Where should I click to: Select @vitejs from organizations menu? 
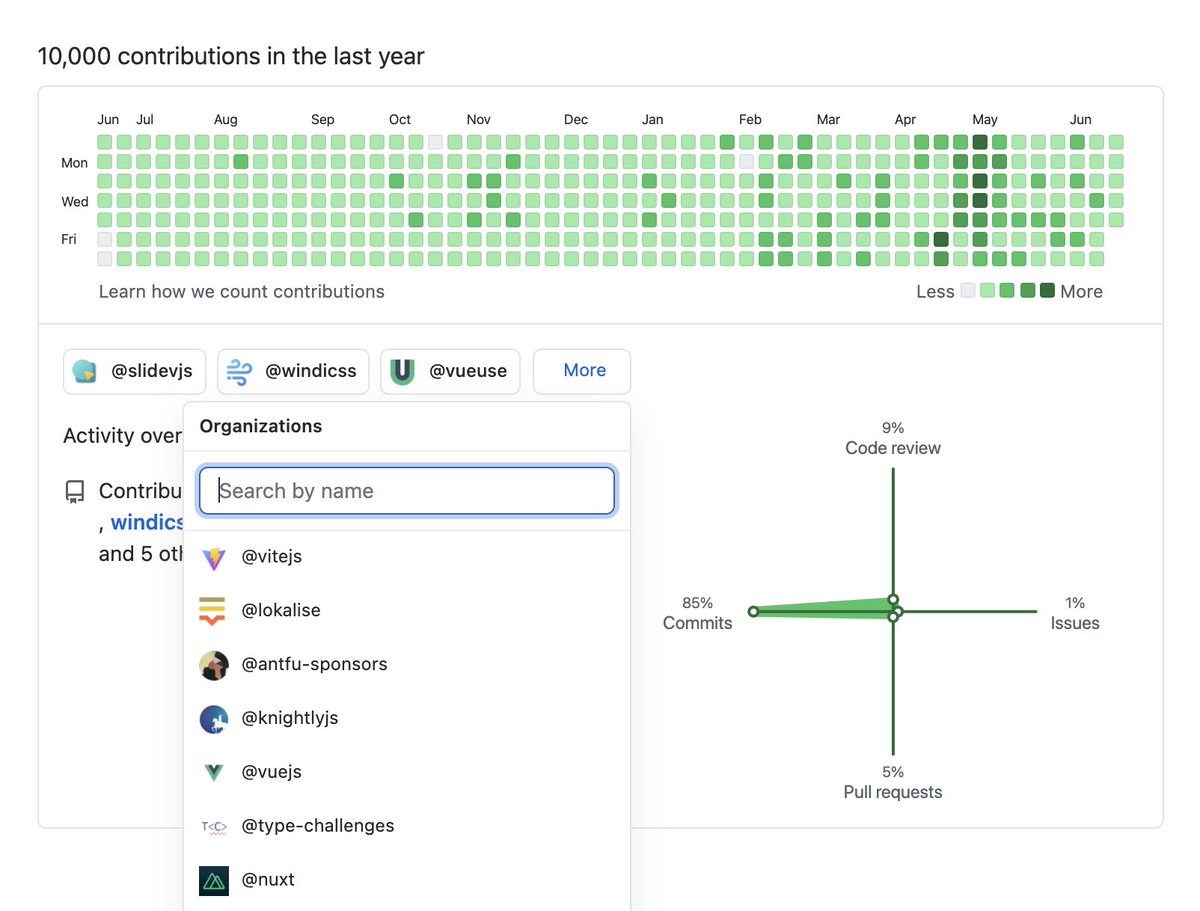pos(407,557)
